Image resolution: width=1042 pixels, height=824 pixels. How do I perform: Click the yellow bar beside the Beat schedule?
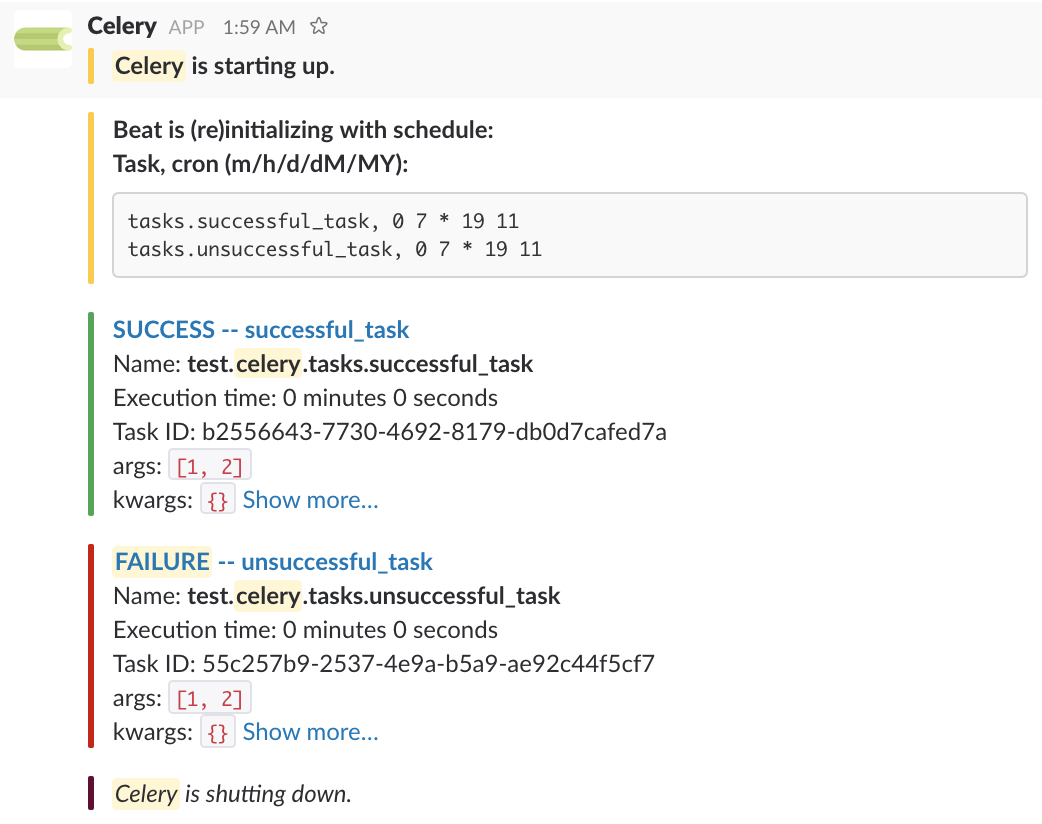pyautogui.click(x=91, y=198)
